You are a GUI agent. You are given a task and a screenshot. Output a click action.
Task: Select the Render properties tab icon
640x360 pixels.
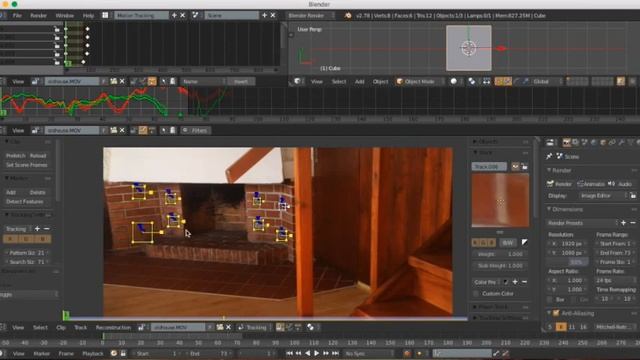[566, 142]
